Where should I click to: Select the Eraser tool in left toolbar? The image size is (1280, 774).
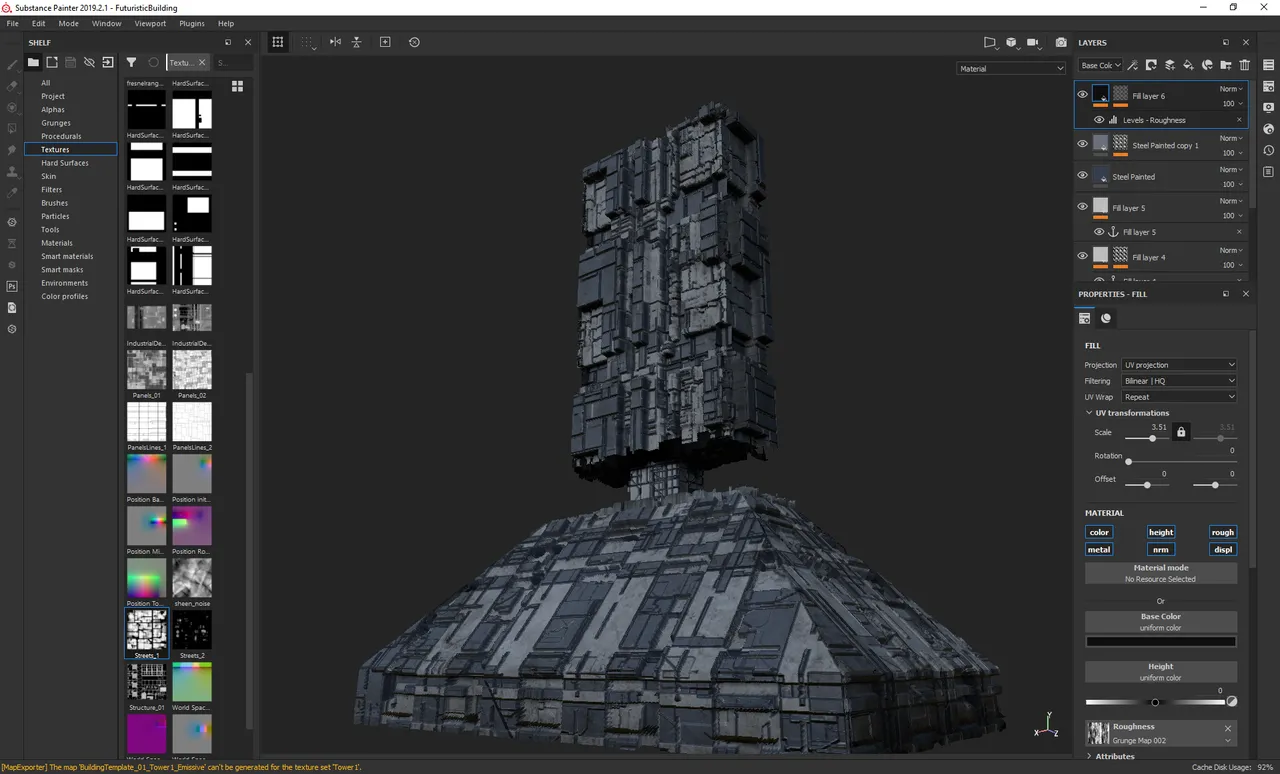(12, 86)
